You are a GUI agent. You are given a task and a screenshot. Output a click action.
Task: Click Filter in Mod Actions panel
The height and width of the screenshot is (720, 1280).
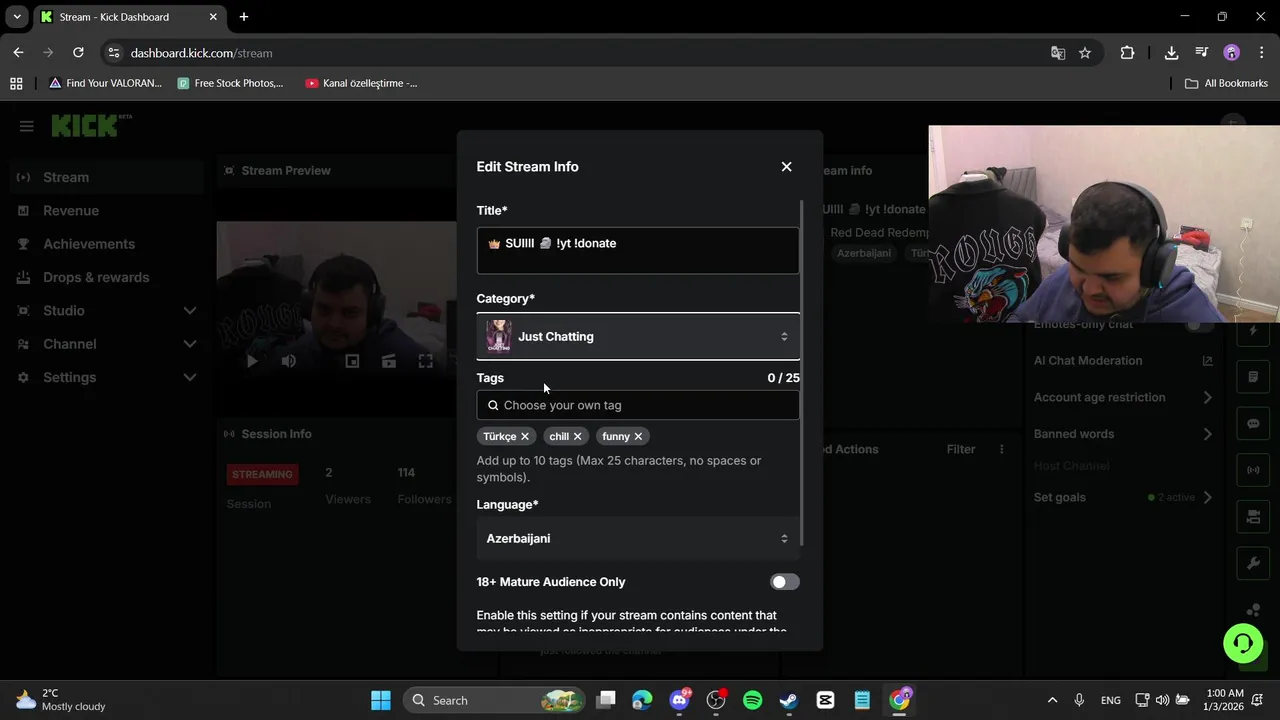pyautogui.click(x=961, y=449)
